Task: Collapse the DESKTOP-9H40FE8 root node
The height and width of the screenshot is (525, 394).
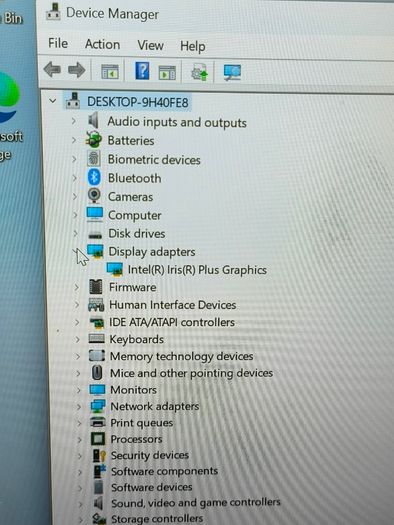Action: (53, 101)
